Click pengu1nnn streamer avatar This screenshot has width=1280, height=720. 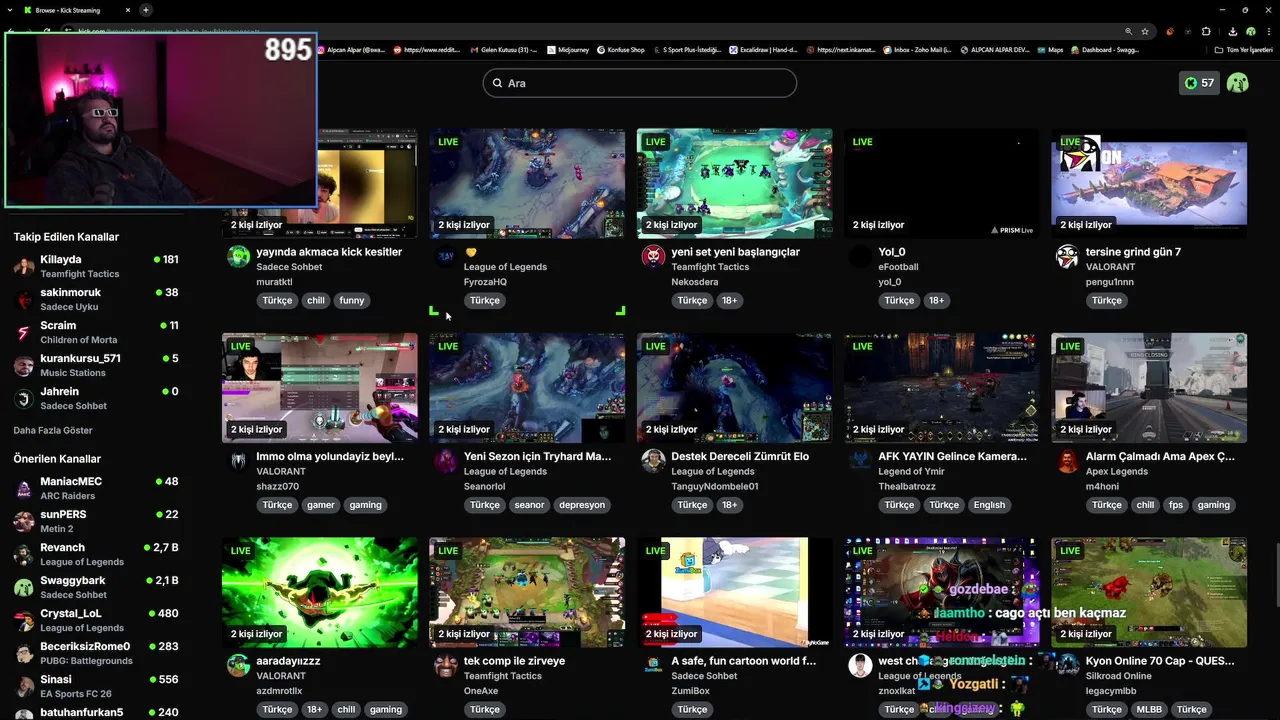(1067, 257)
